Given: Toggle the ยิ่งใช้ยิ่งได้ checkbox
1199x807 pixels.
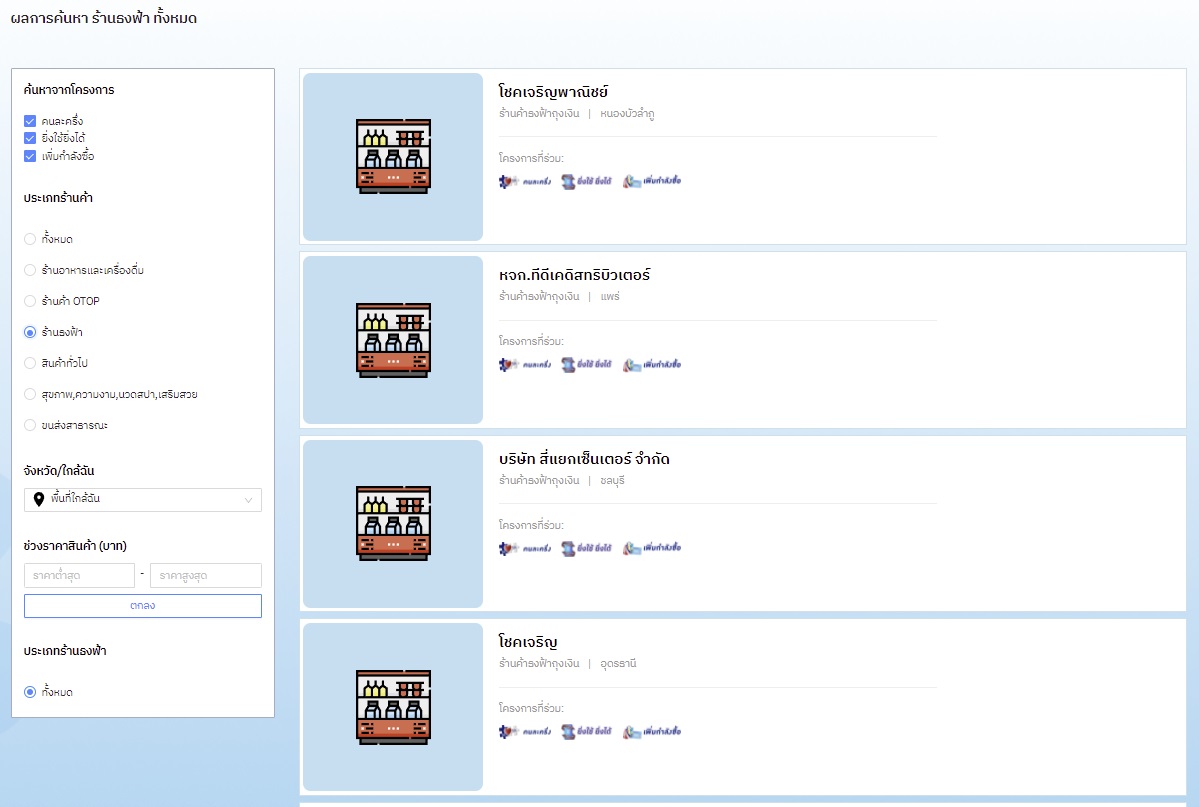Looking at the screenshot, I should coord(30,138).
